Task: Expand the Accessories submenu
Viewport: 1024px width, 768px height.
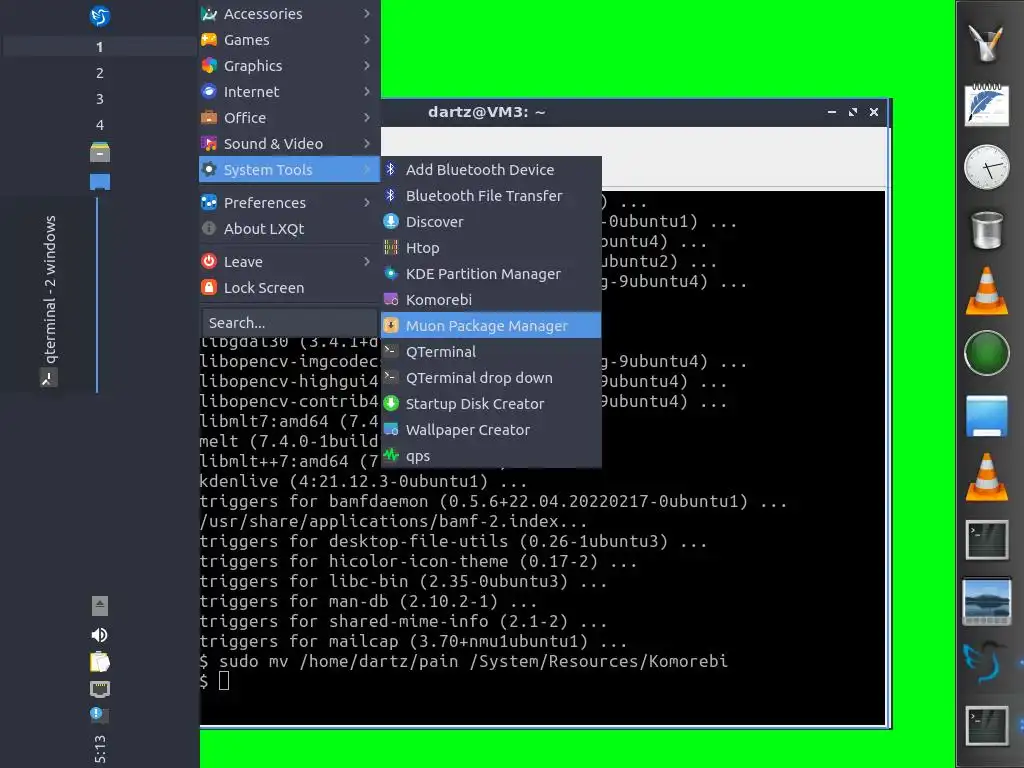Action: click(289, 14)
